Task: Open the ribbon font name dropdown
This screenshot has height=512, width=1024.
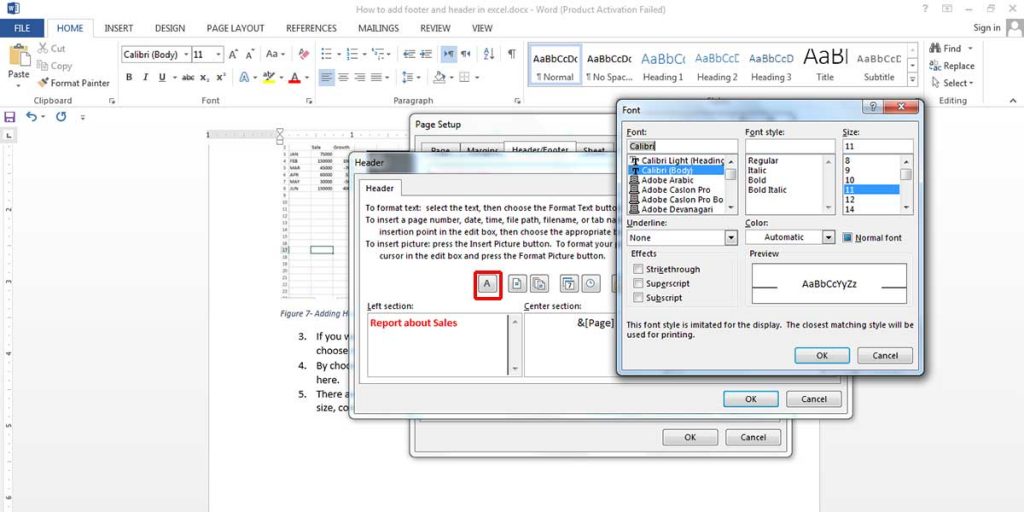Action: 187,55
